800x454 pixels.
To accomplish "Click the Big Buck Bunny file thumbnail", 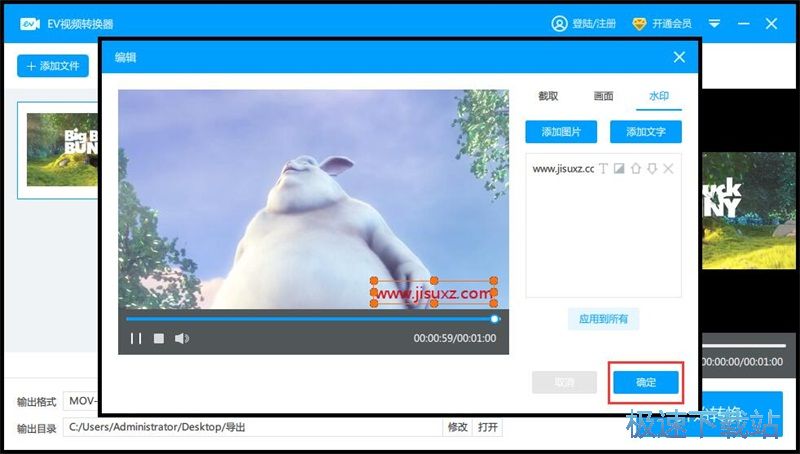I will (x=62, y=149).
